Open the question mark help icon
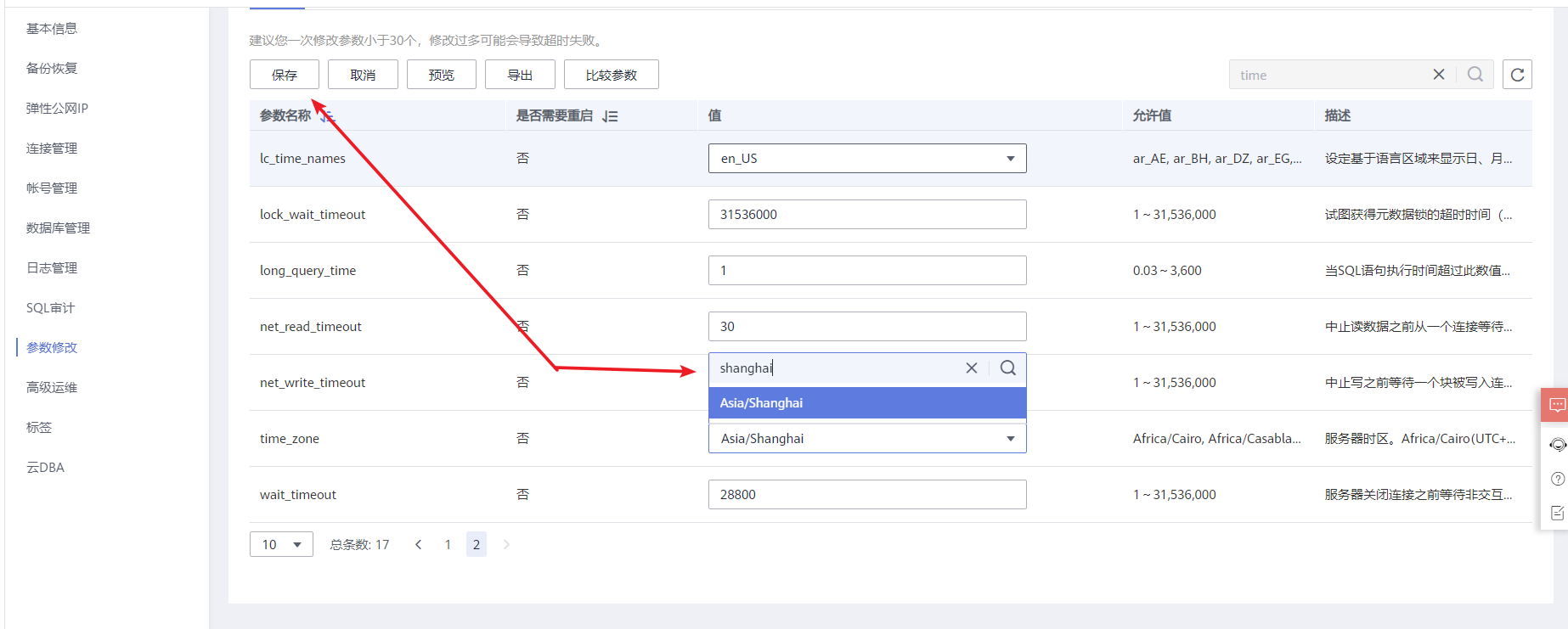 coord(1557,479)
